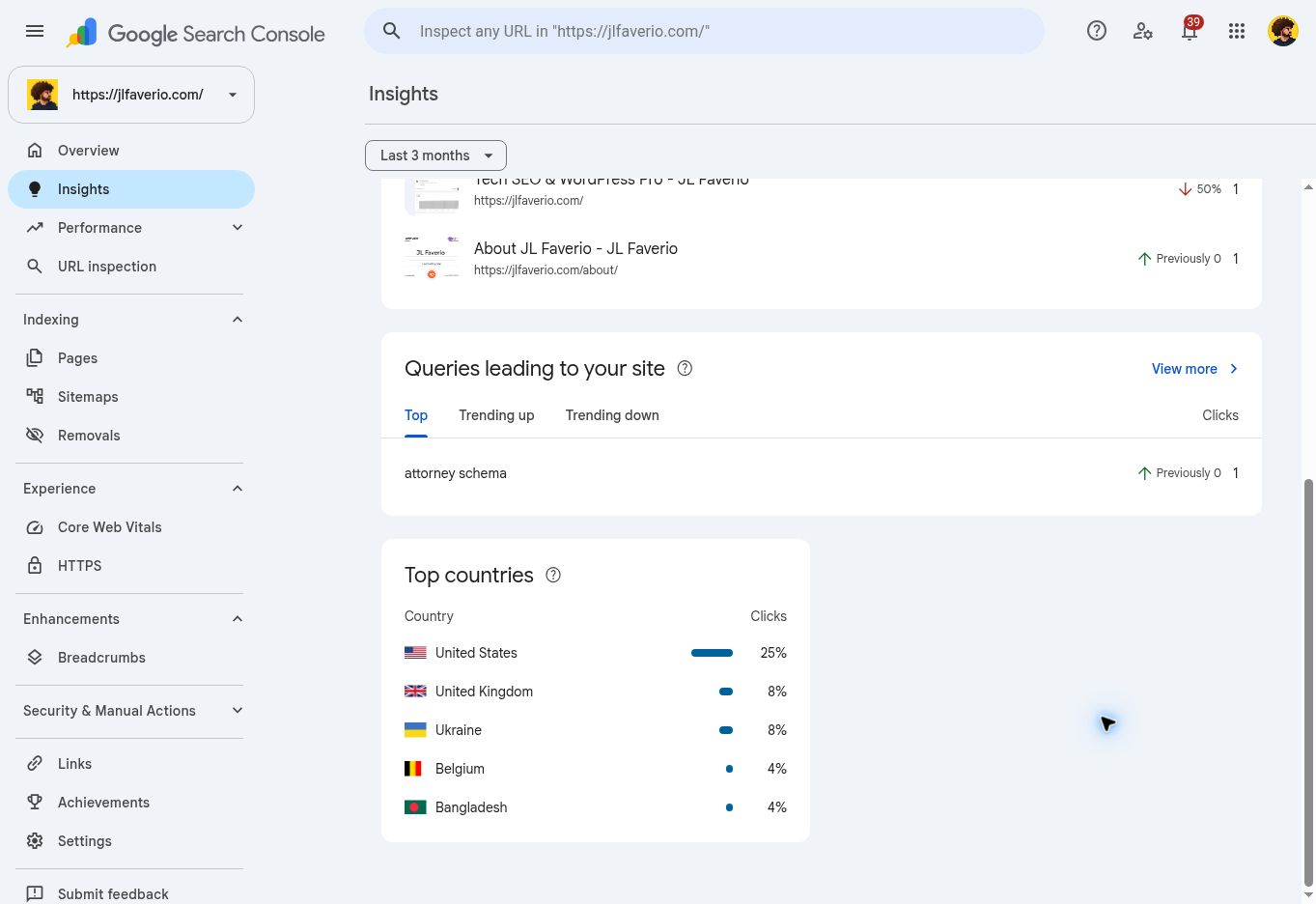Open URL inspection in the sidebar
Screen dimensions: 1316x904
click(131, 267)
